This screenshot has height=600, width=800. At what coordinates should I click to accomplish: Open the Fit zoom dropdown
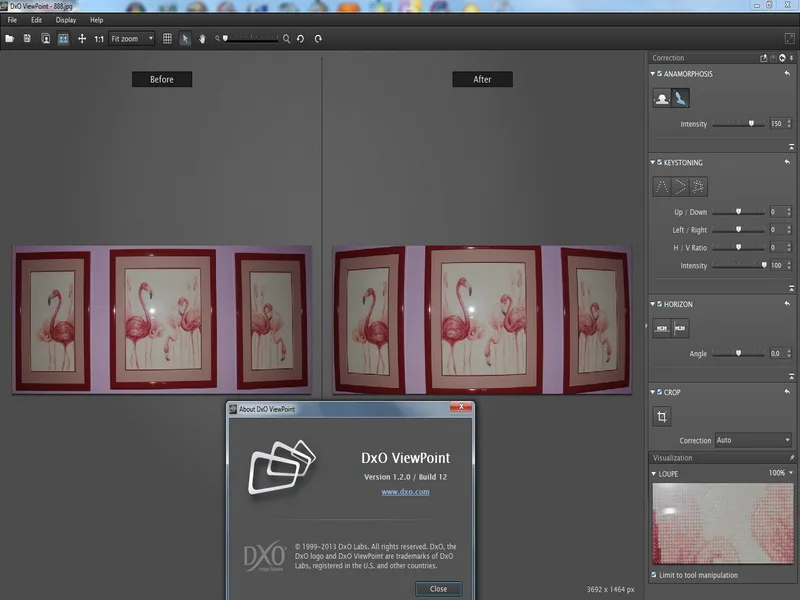(x=132, y=39)
